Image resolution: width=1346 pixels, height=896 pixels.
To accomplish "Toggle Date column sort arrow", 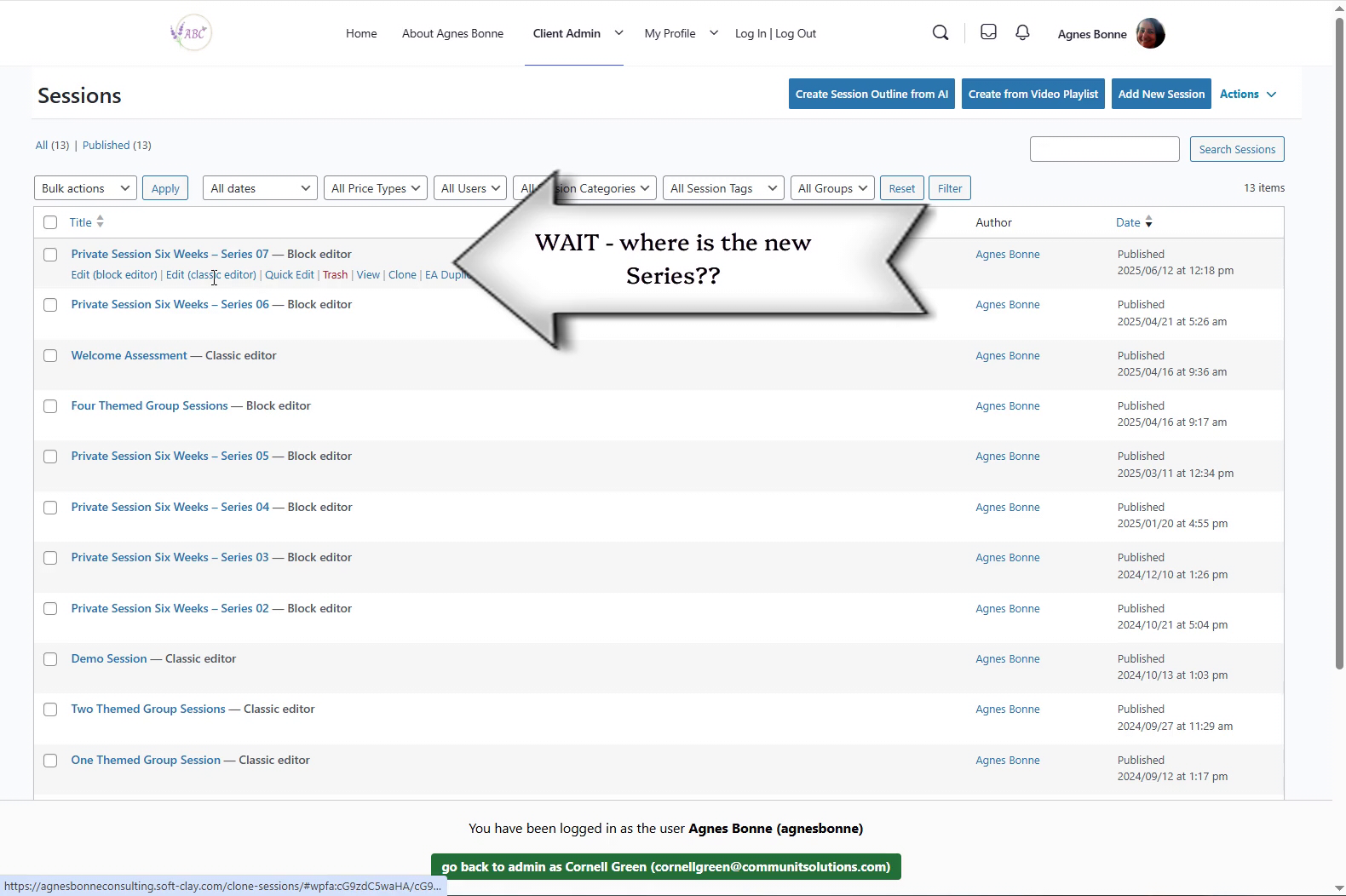I will pos(1148,222).
